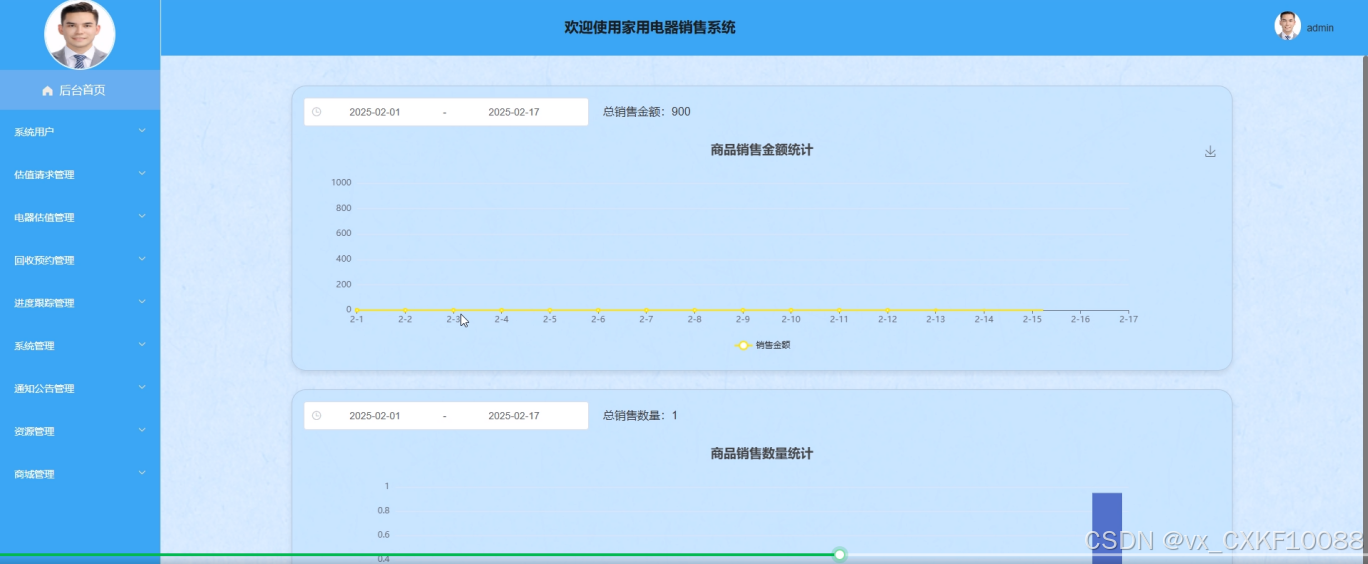Image resolution: width=1368 pixels, height=564 pixels.
Task: Go to 后台首页 in the sidebar
Action: [80, 90]
